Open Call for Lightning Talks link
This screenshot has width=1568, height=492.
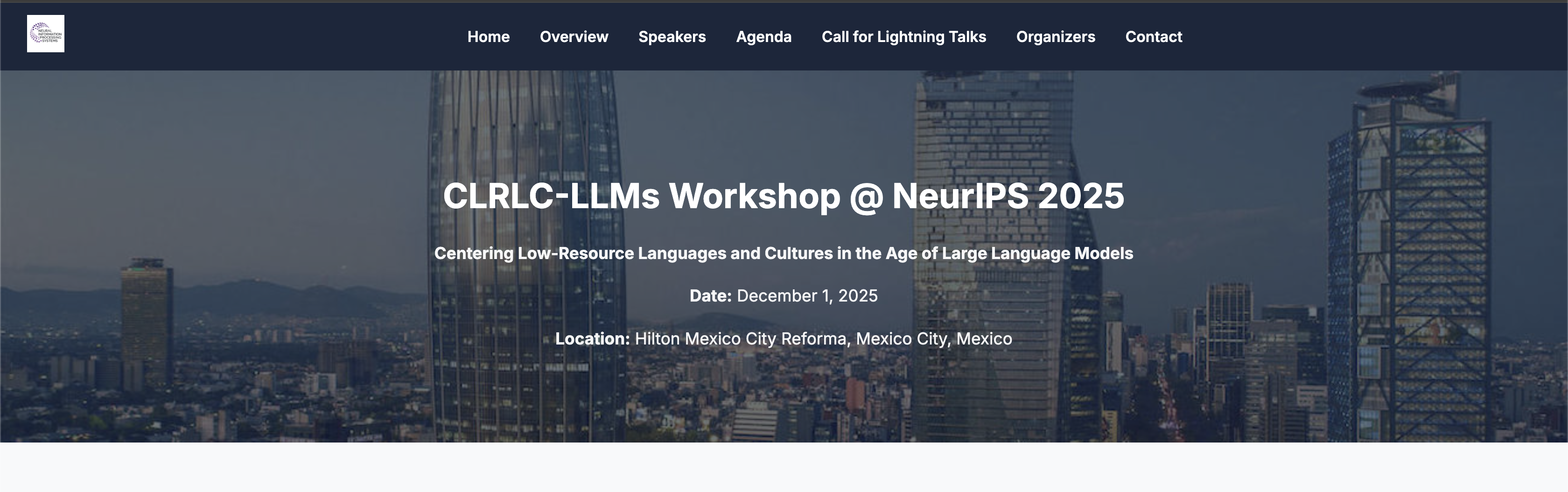pyautogui.click(x=903, y=36)
